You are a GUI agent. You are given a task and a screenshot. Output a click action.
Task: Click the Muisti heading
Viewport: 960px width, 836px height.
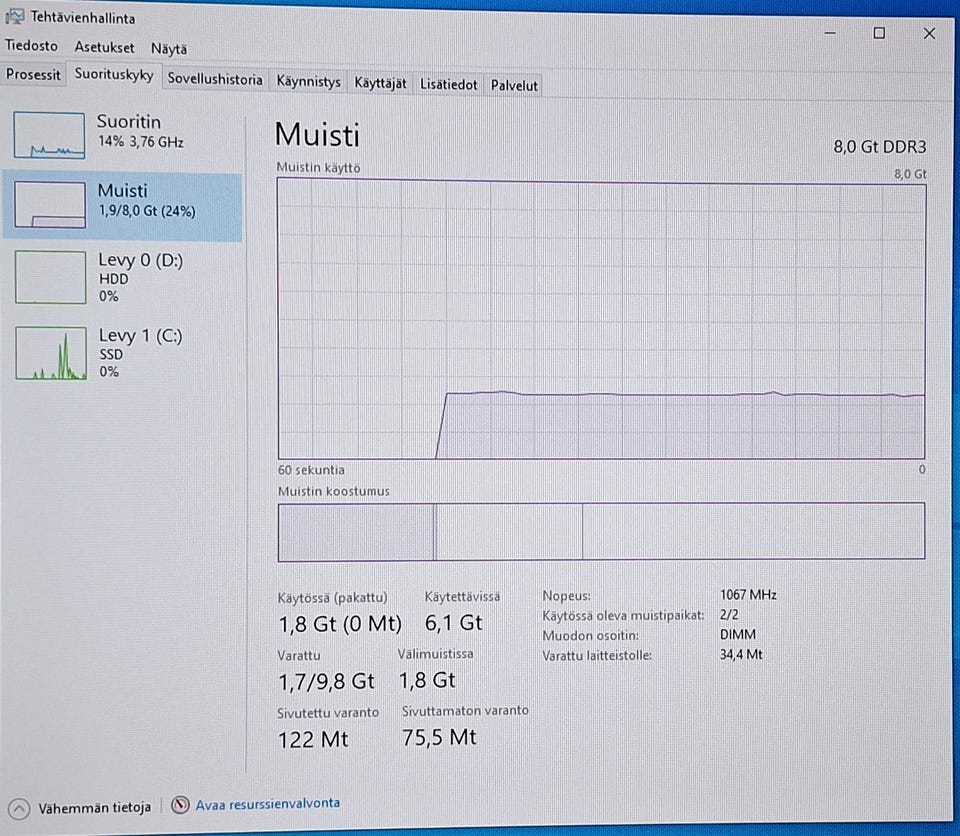point(317,135)
